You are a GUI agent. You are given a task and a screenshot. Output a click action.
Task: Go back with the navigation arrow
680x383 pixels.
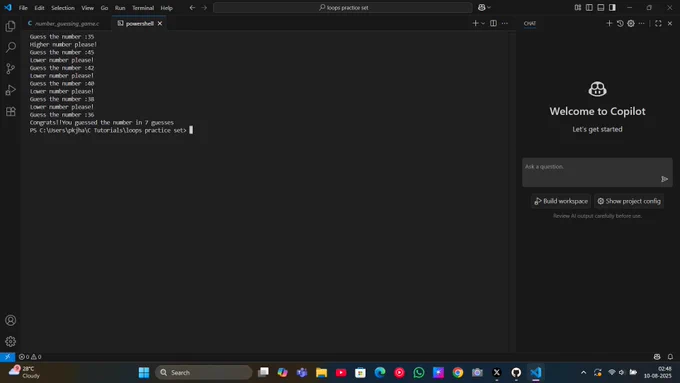click(x=192, y=7)
